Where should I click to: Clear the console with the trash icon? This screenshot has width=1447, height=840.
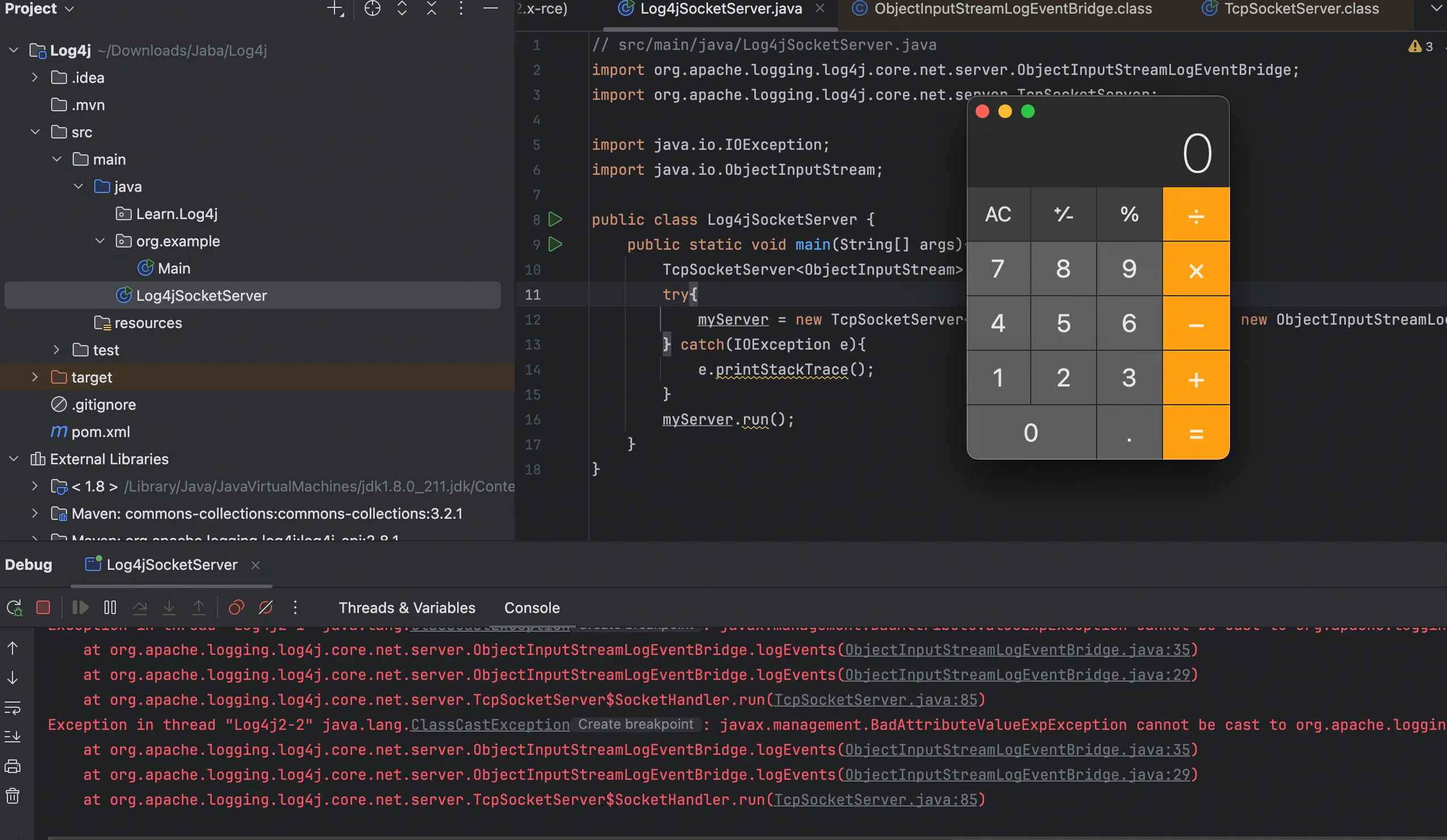tap(12, 796)
